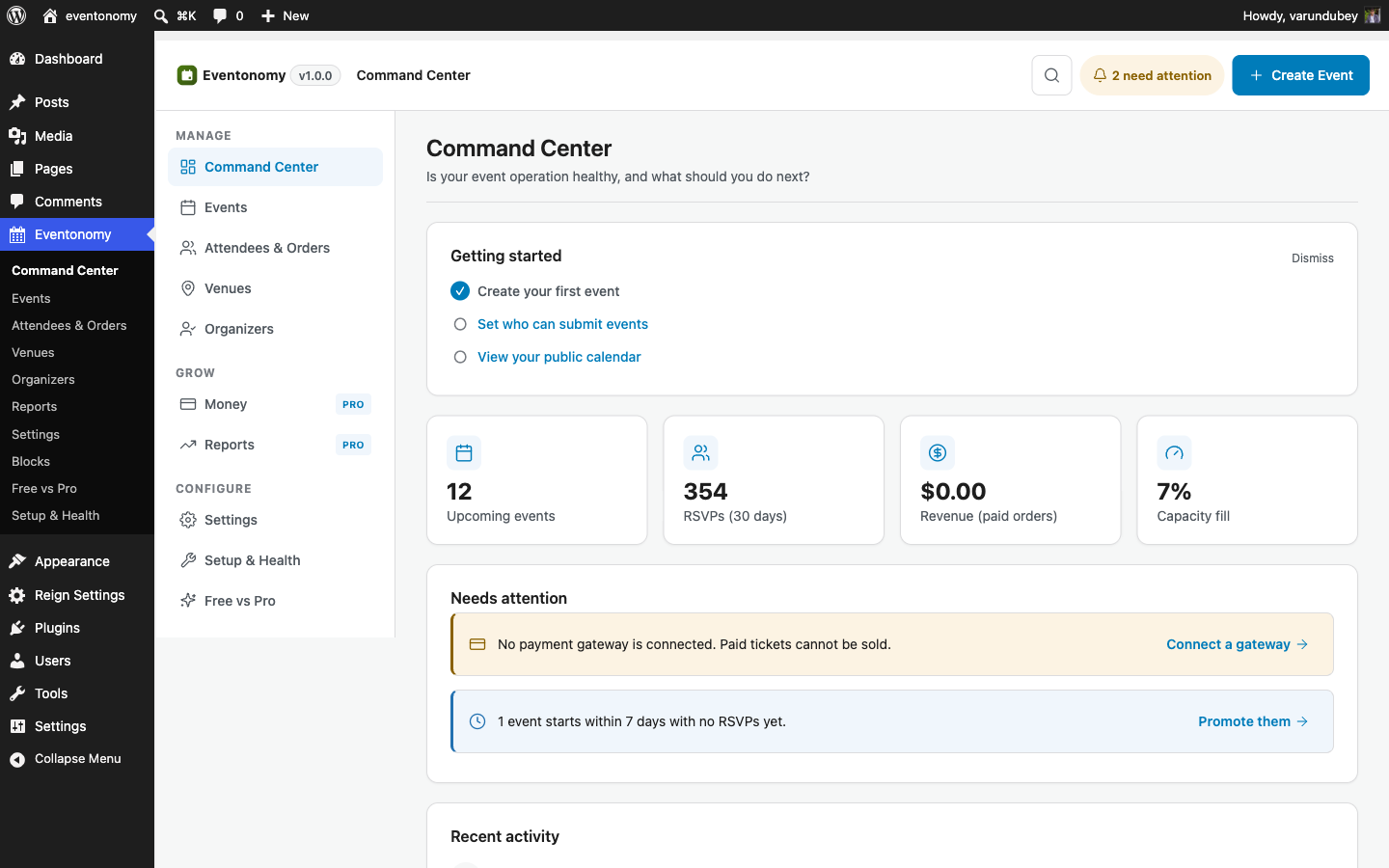Click the radio circle for Set who can submit events
This screenshot has height=868, width=1389.
(460, 324)
